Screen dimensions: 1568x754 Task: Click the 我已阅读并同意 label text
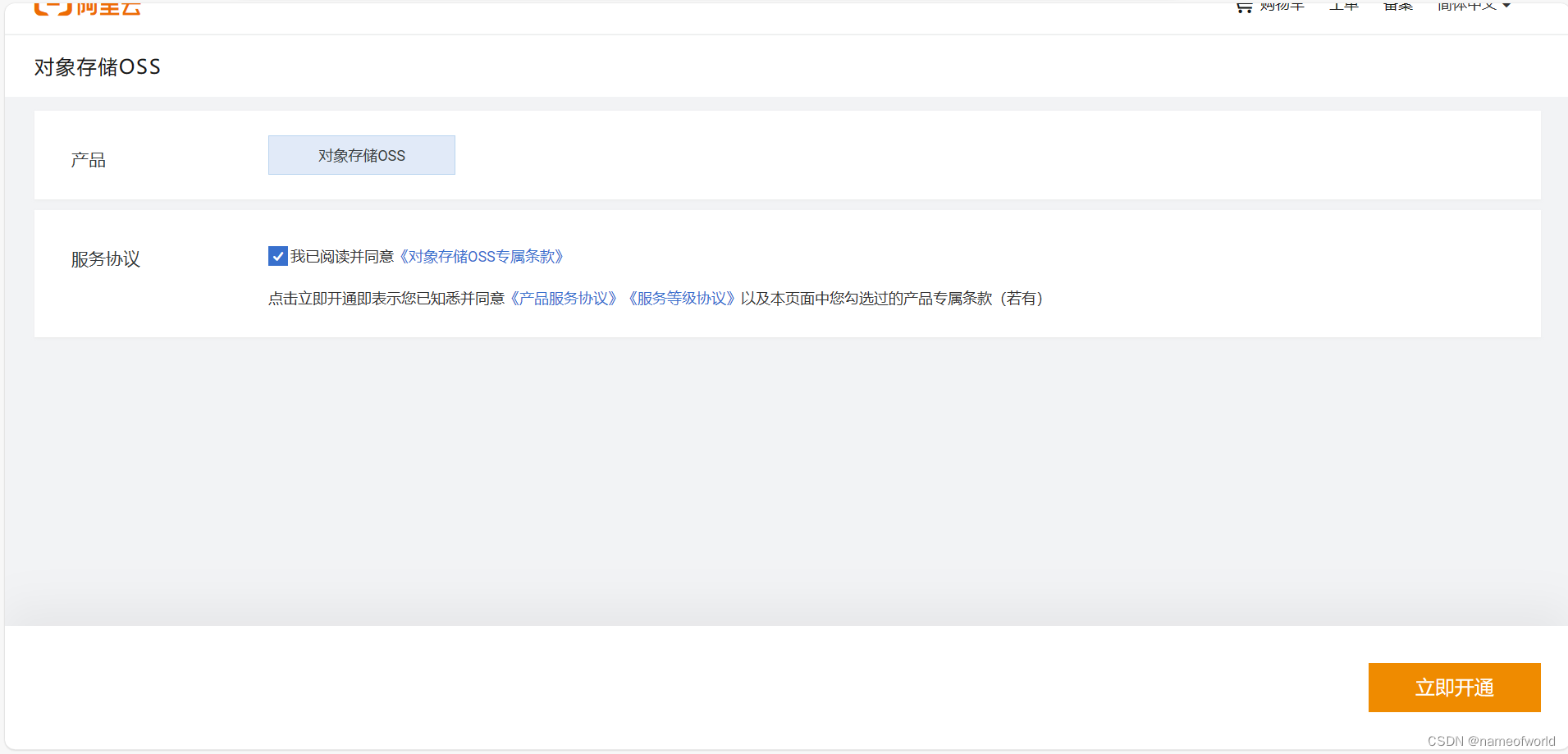(x=342, y=256)
